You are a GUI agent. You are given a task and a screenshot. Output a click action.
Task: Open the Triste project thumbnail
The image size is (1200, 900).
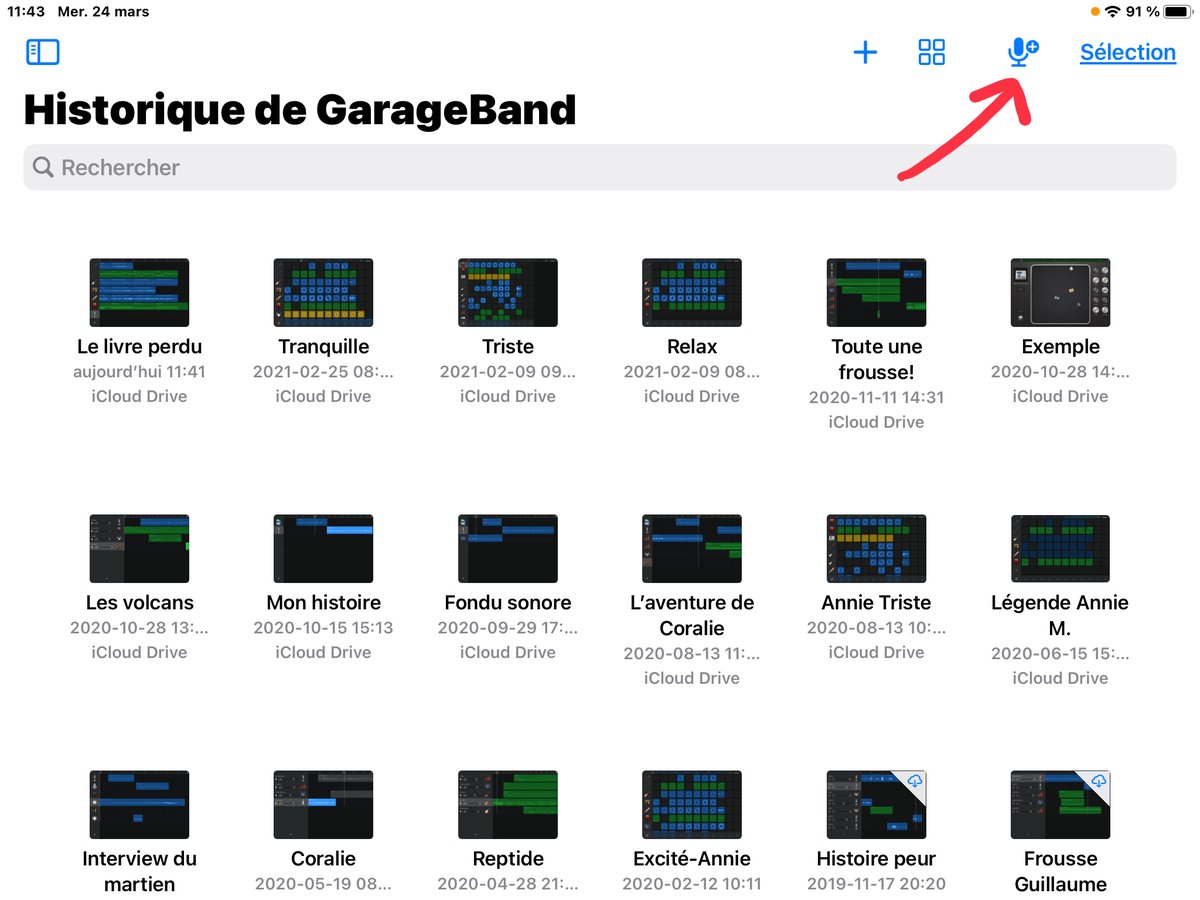point(508,292)
